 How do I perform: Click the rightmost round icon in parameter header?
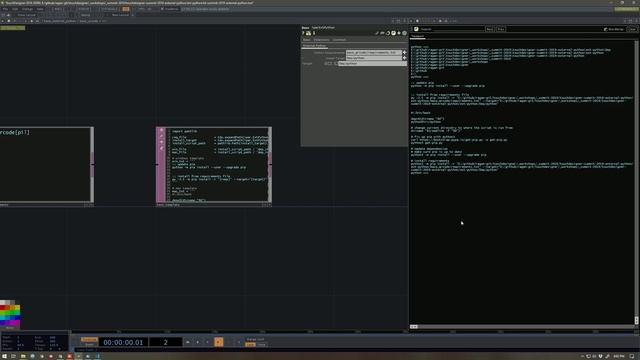(404, 33)
